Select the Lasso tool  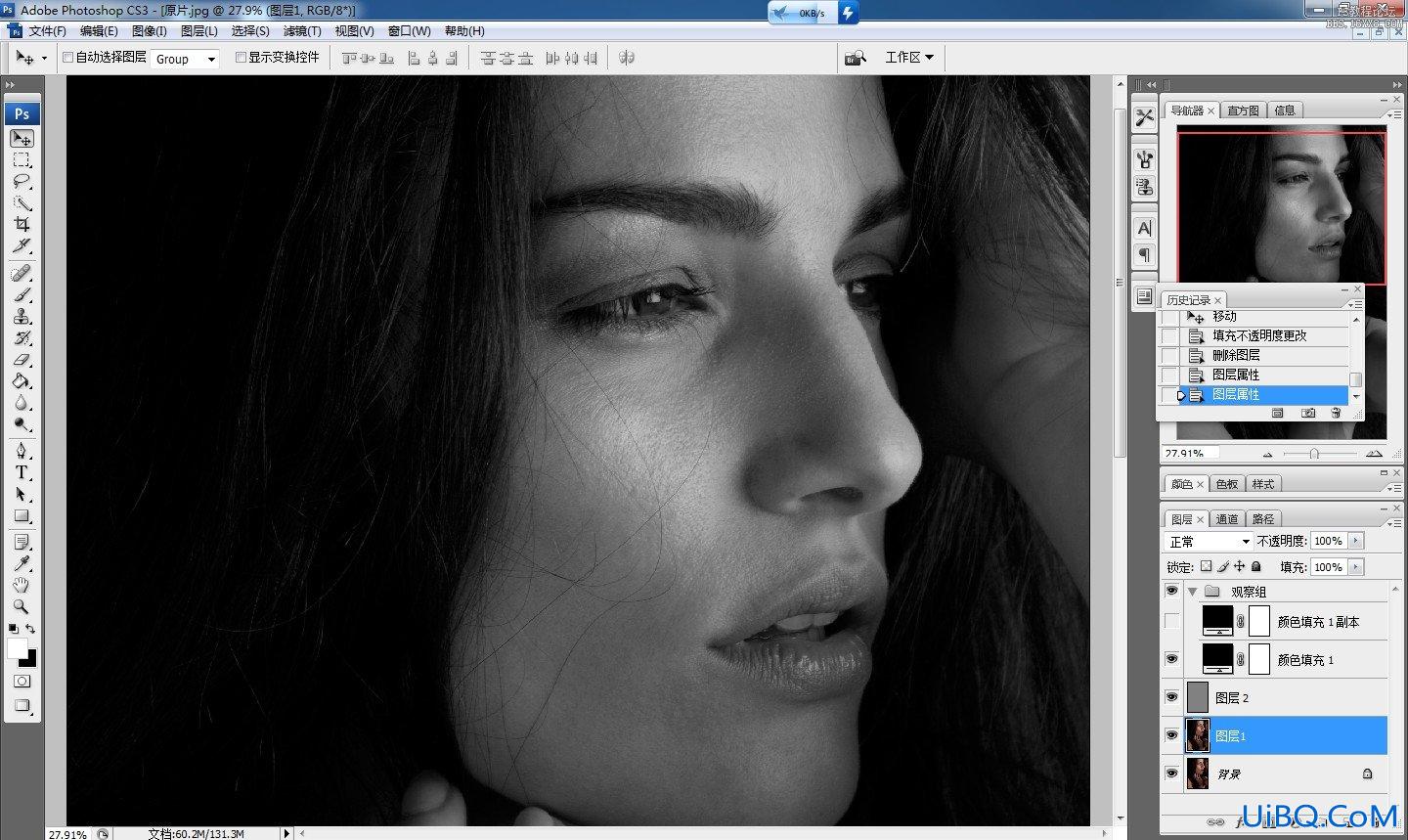22,182
